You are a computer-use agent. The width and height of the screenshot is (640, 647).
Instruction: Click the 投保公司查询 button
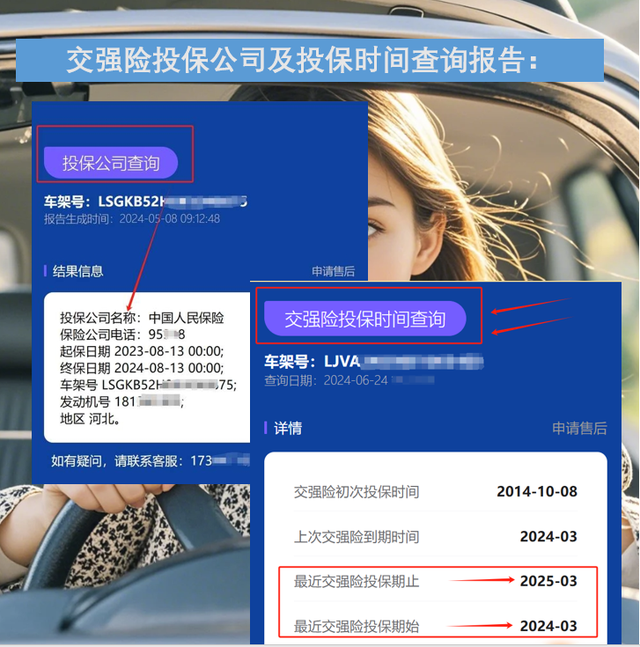click(111, 163)
